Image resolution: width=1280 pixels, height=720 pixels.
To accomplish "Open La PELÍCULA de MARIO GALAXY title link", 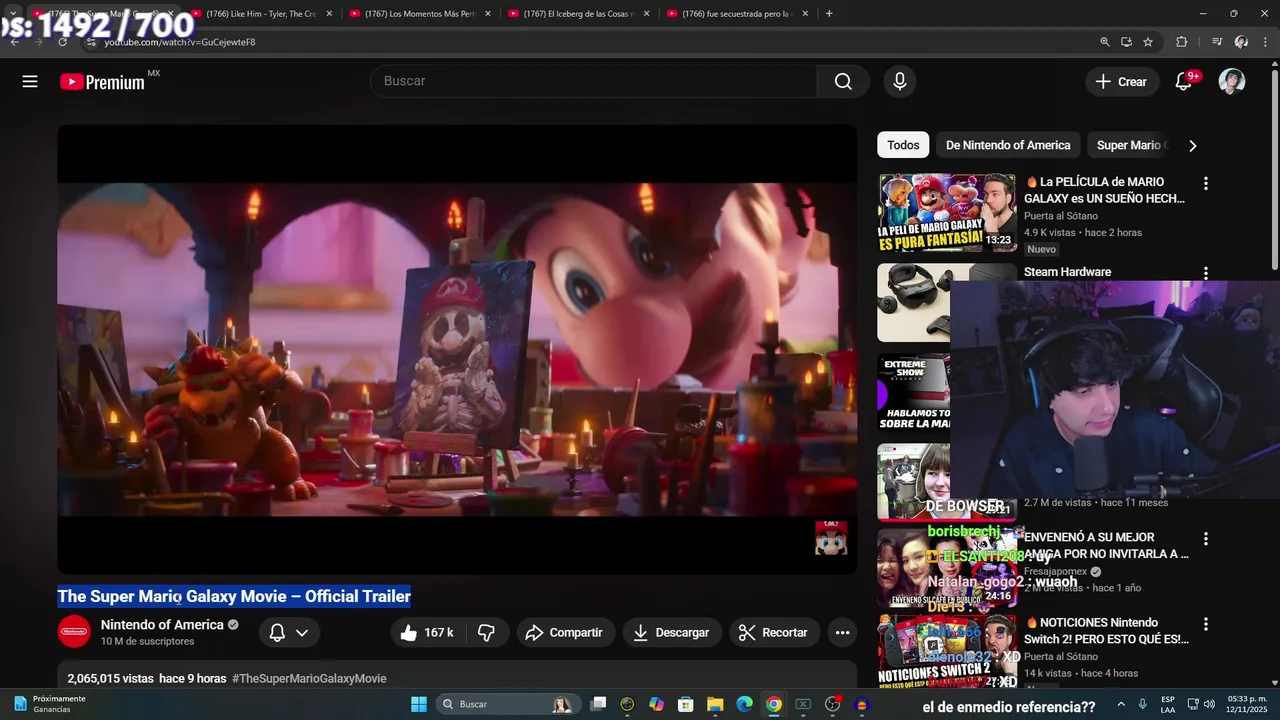I will pos(1105,190).
